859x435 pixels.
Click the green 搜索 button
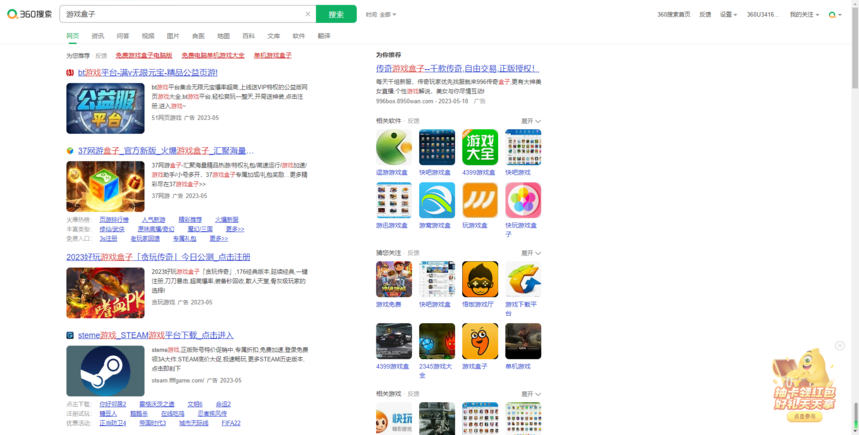pyautogui.click(x=336, y=14)
